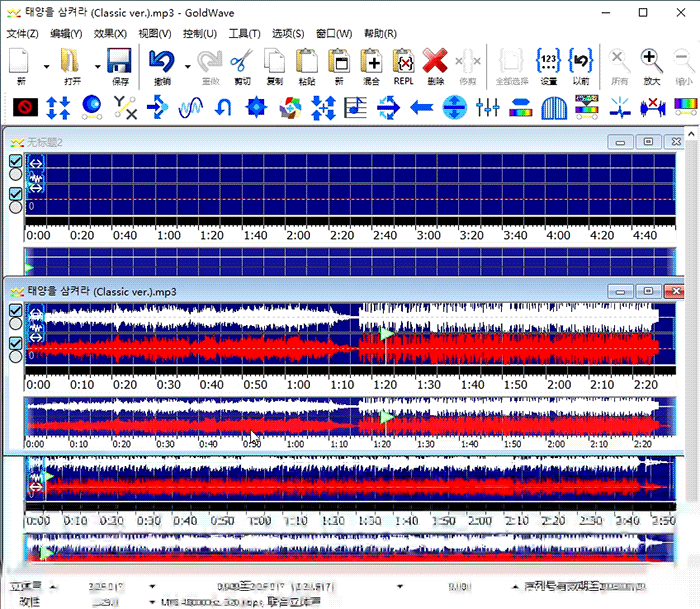700x609 pixels.
Task: Open the 效果(X) menu
Action: [x=110, y=33]
